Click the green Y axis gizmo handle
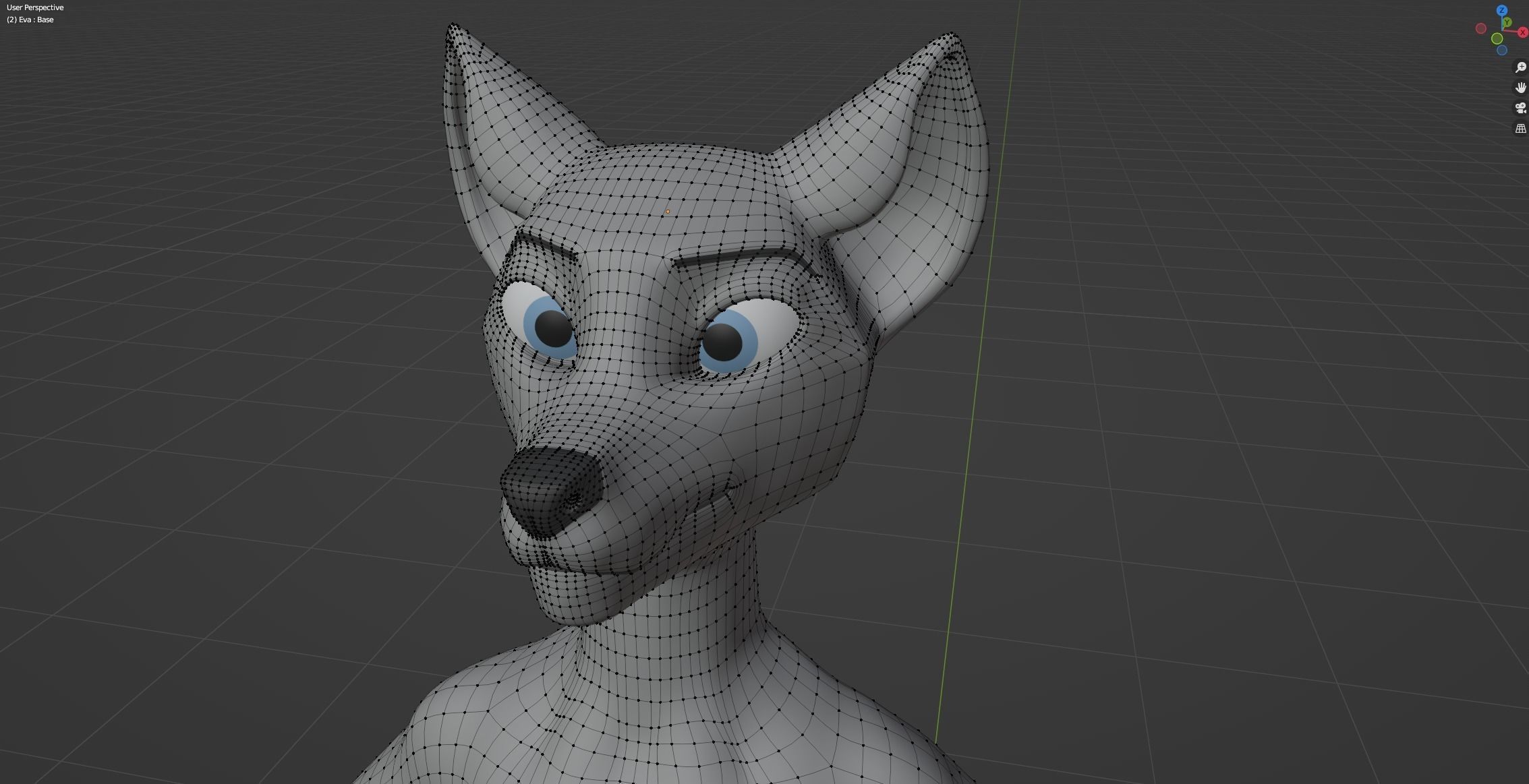This screenshot has width=1529, height=784. [1507, 22]
